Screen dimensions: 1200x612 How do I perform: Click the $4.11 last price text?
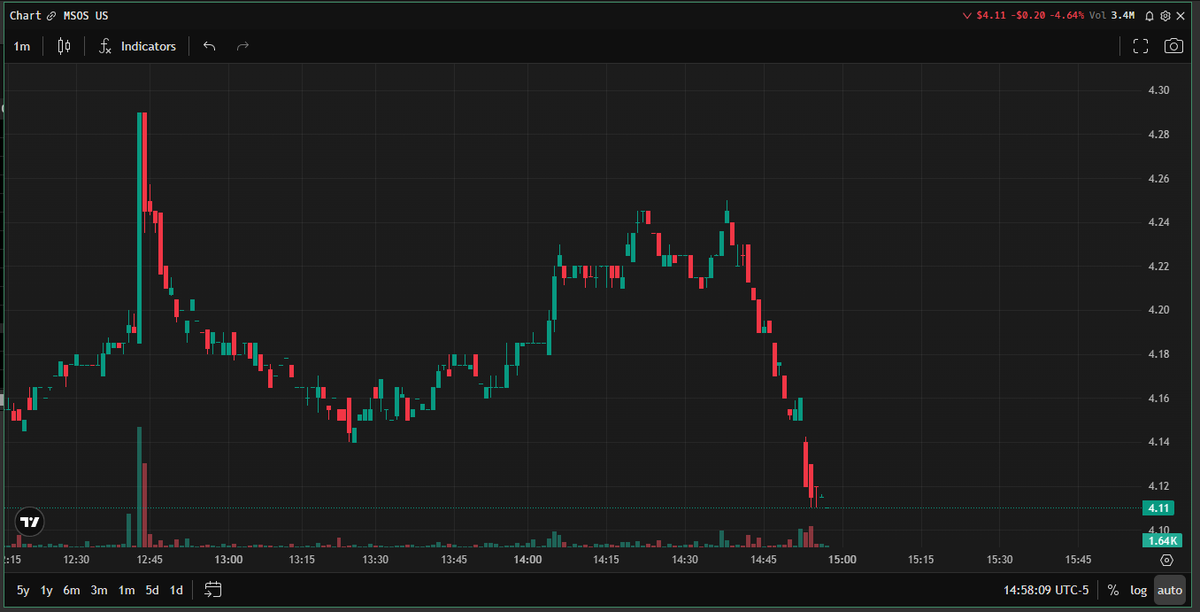click(989, 16)
